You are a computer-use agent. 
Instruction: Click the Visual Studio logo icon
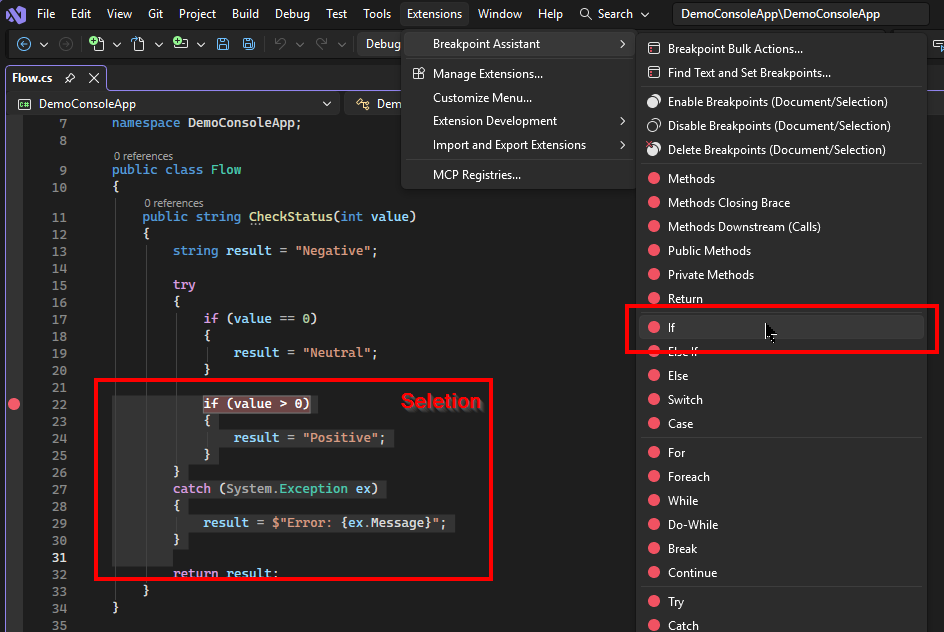pyautogui.click(x=16, y=14)
